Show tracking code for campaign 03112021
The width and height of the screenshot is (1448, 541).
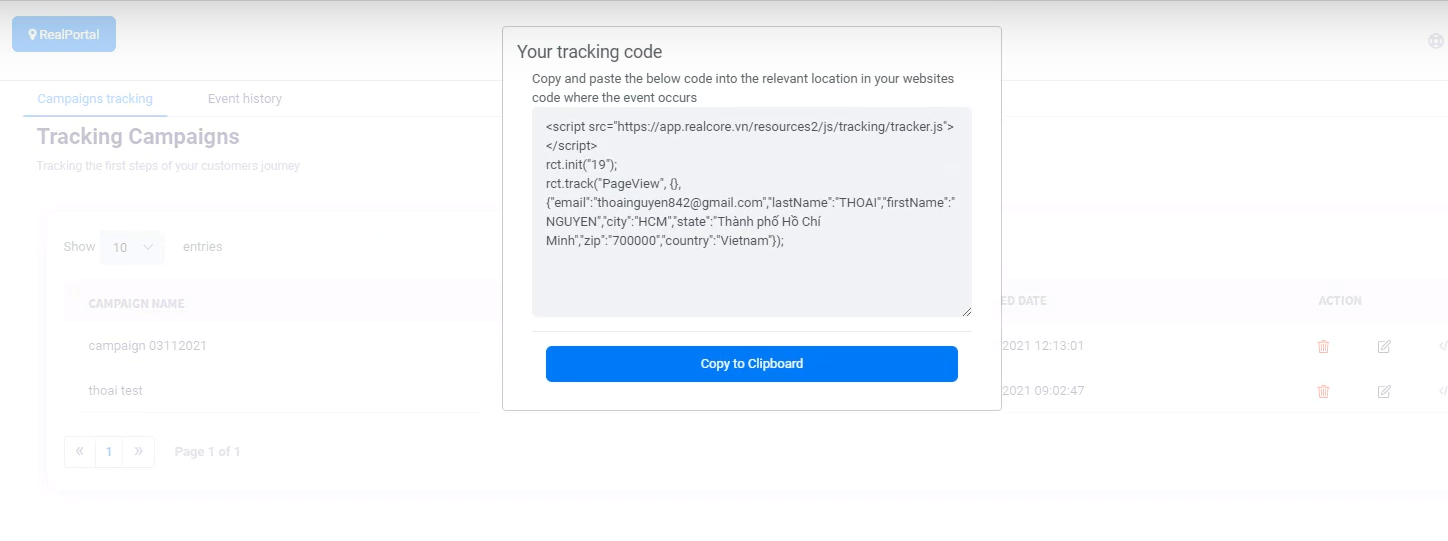pos(1442,346)
